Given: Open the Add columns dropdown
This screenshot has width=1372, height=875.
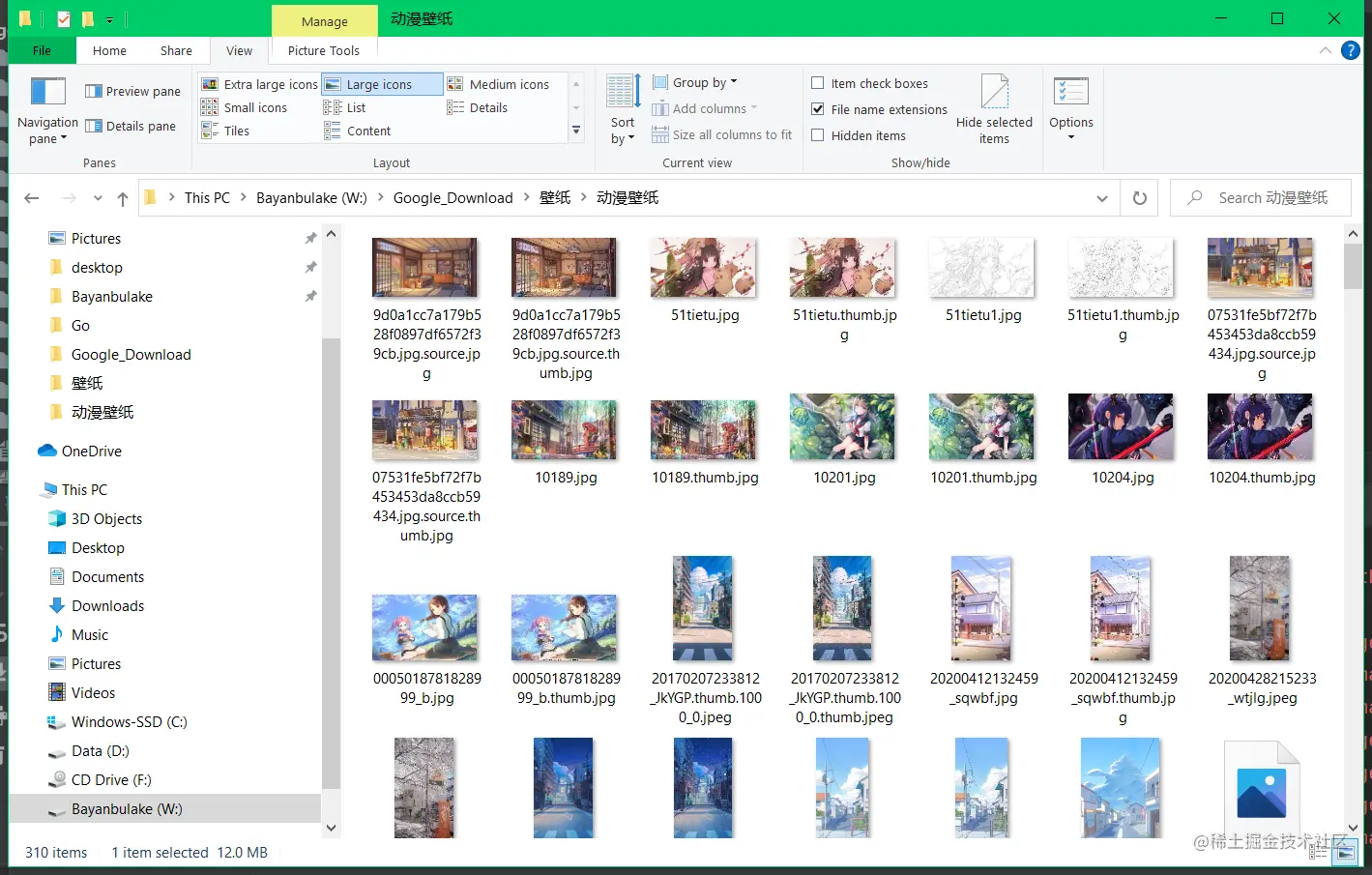Looking at the screenshot, I should coord(705,108).
